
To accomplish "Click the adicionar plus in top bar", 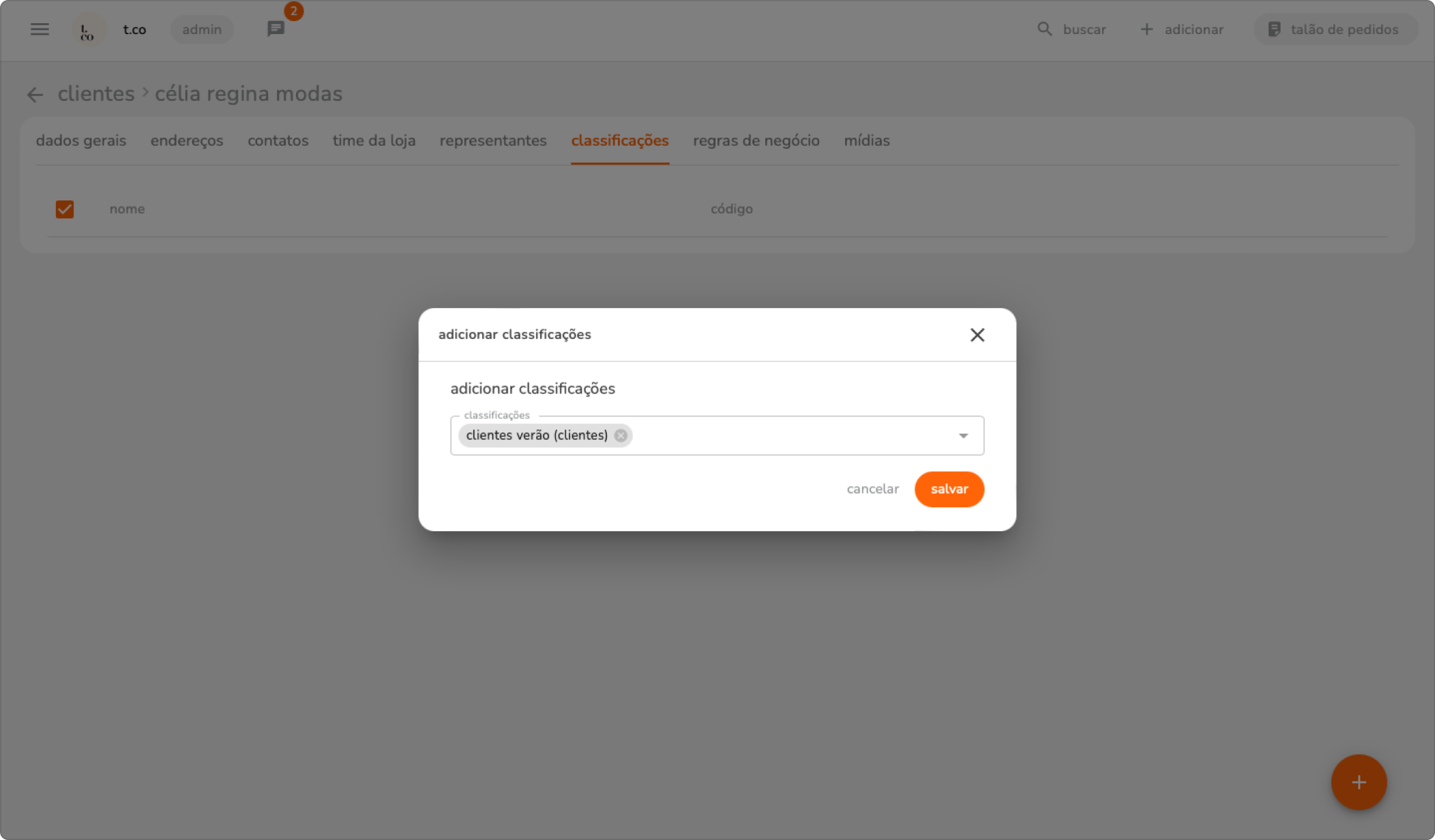I will (x=1147, y=29).
